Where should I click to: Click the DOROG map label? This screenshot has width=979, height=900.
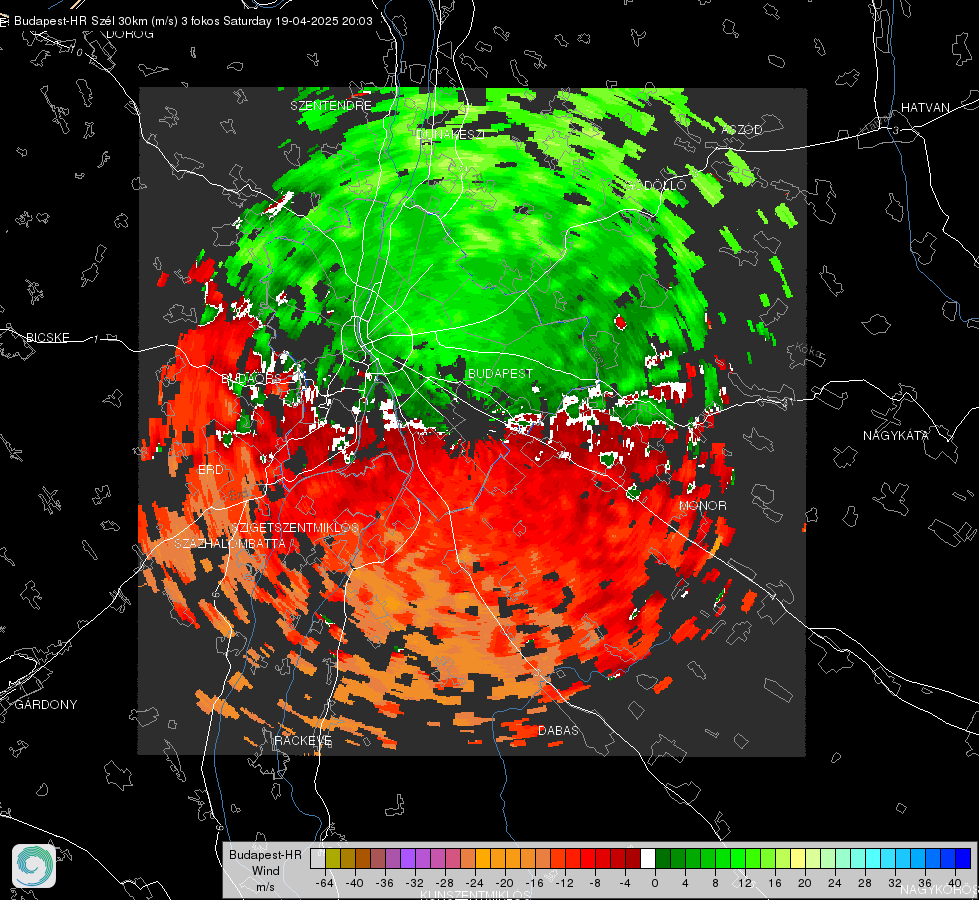(130, 34)
